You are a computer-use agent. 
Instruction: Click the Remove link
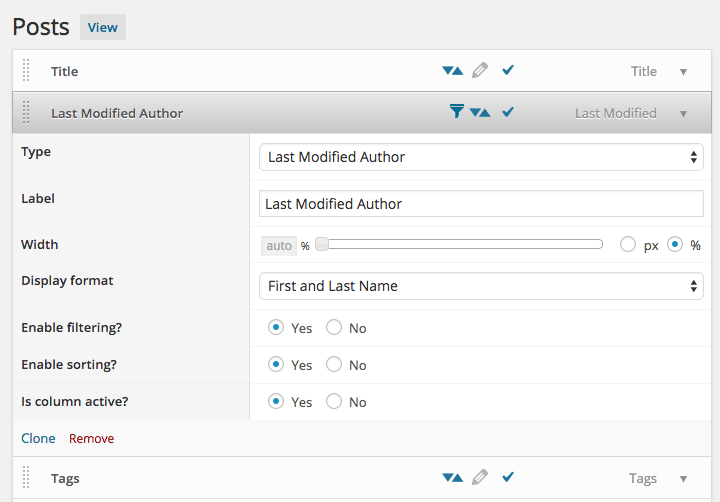point(91,439)
